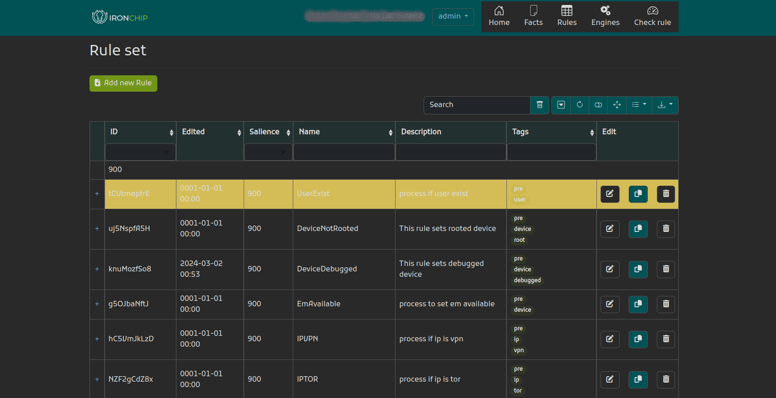Sort table by Tags column

[552, 132]
